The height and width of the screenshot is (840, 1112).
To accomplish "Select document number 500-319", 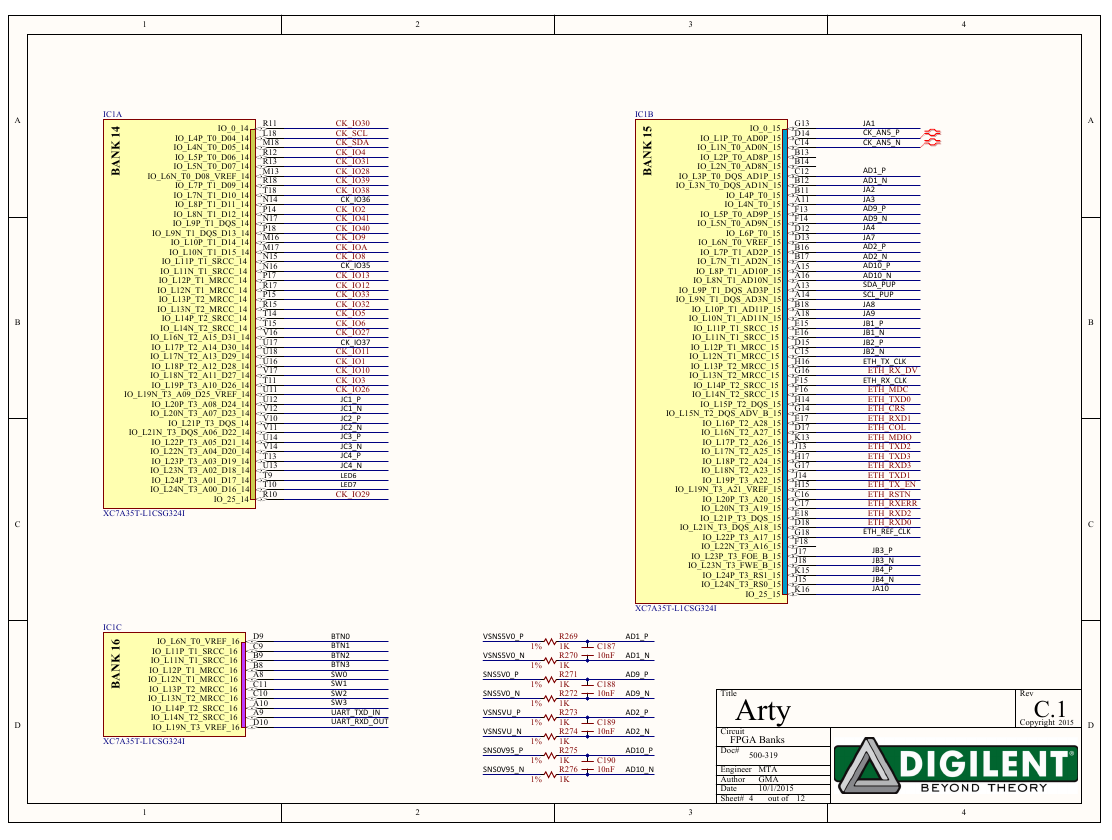I will [x=763, y=756].
